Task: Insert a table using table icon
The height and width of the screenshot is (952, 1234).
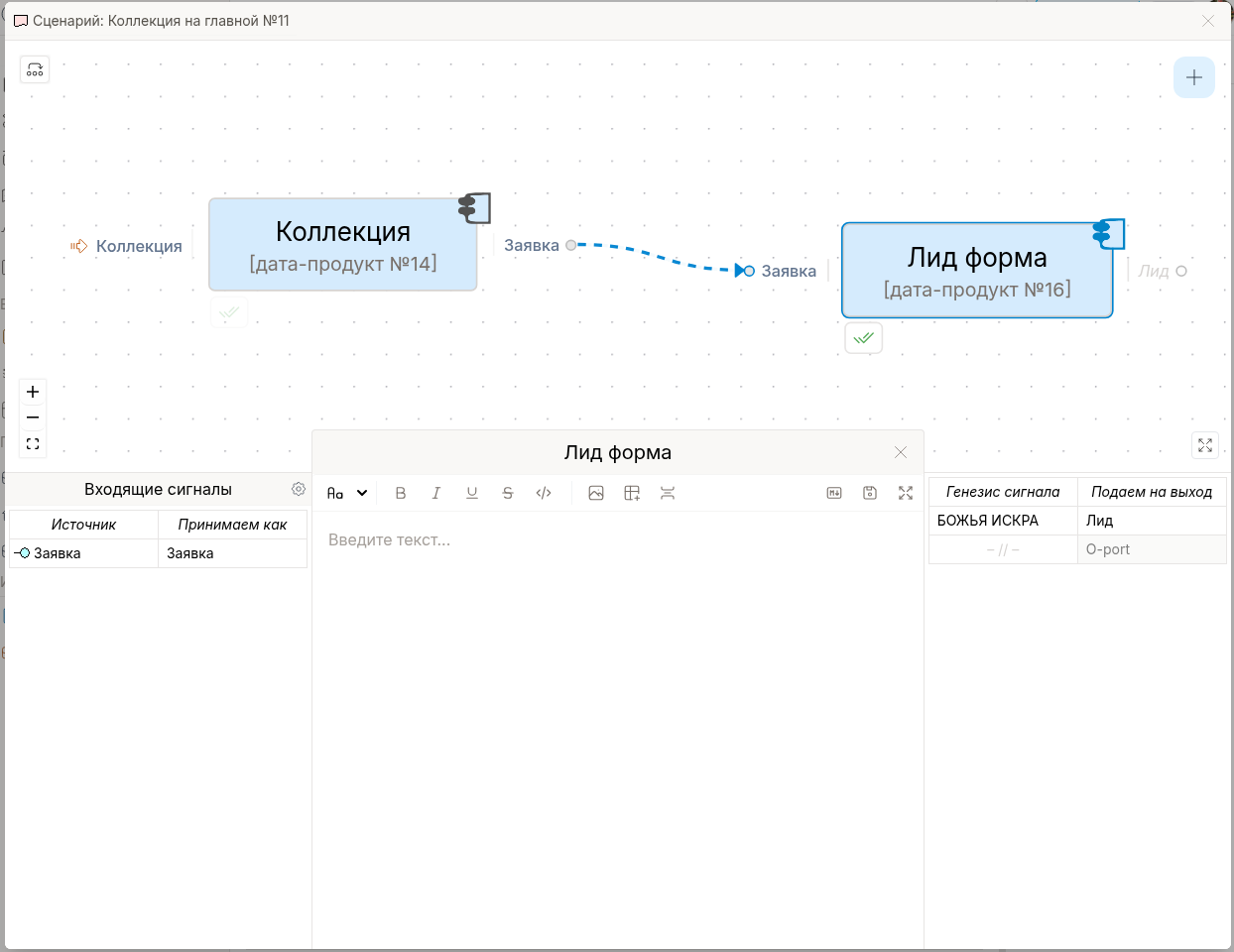Action: pyautogui.click(x=632, y=493)
